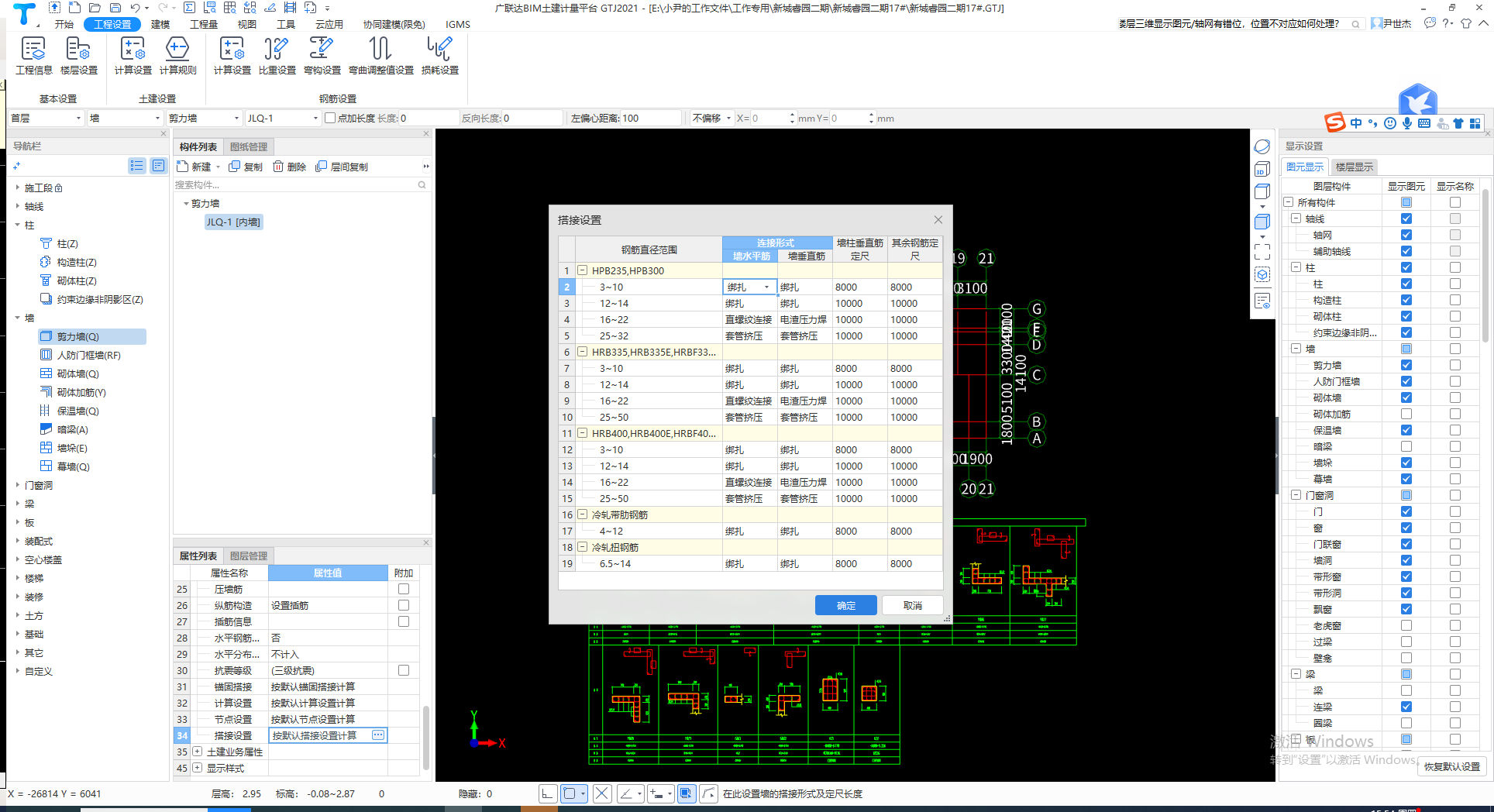Viewport: 1494px width, 812px height.
Task: Open 损耗设置 loss settings icon
Action: tap(439, 56)
